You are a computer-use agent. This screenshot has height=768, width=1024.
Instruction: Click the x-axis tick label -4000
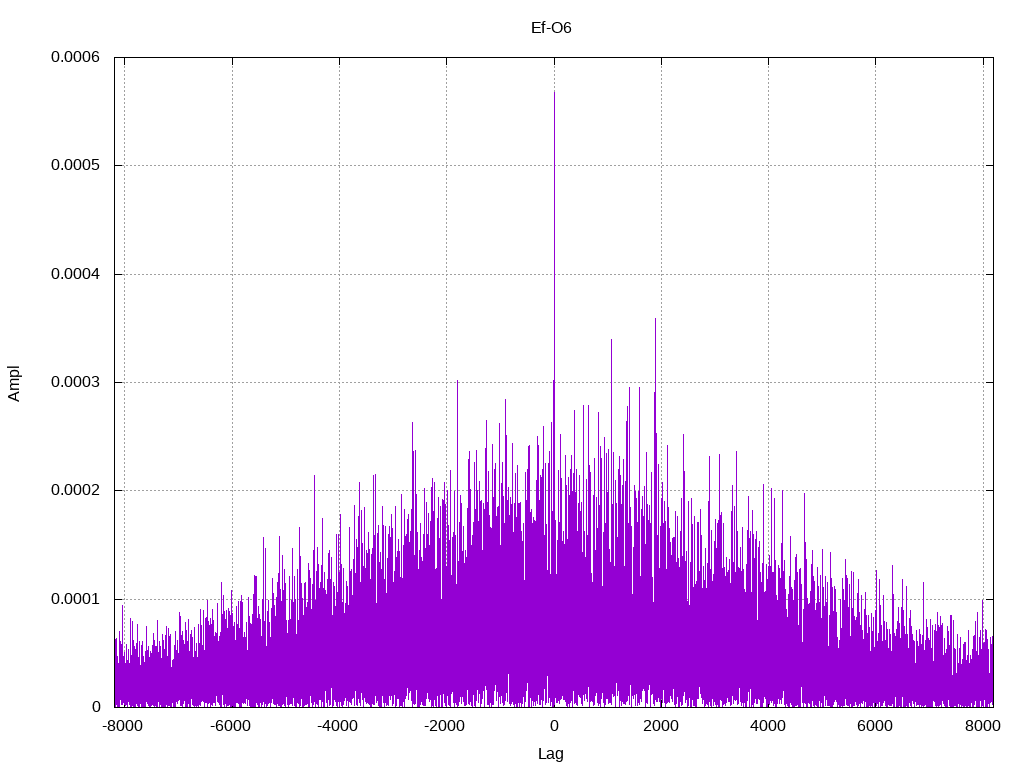click(337, 726)
